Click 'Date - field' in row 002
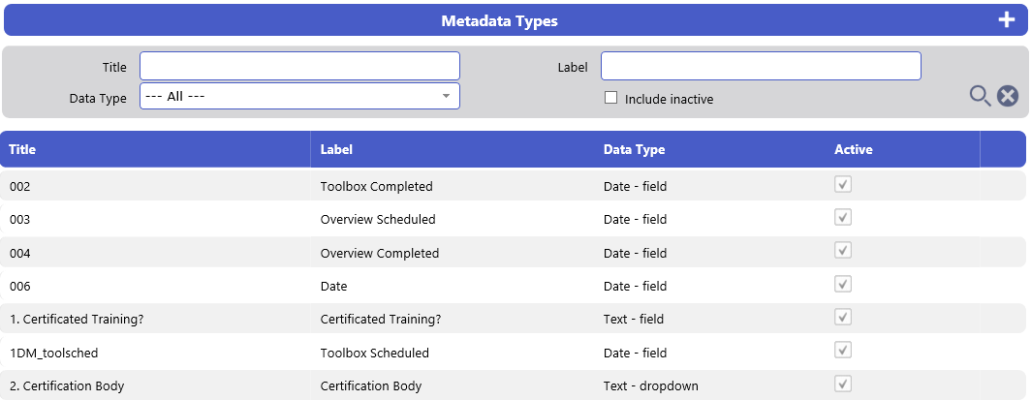This screenshot has width=1031, height=400. point(635,186)
